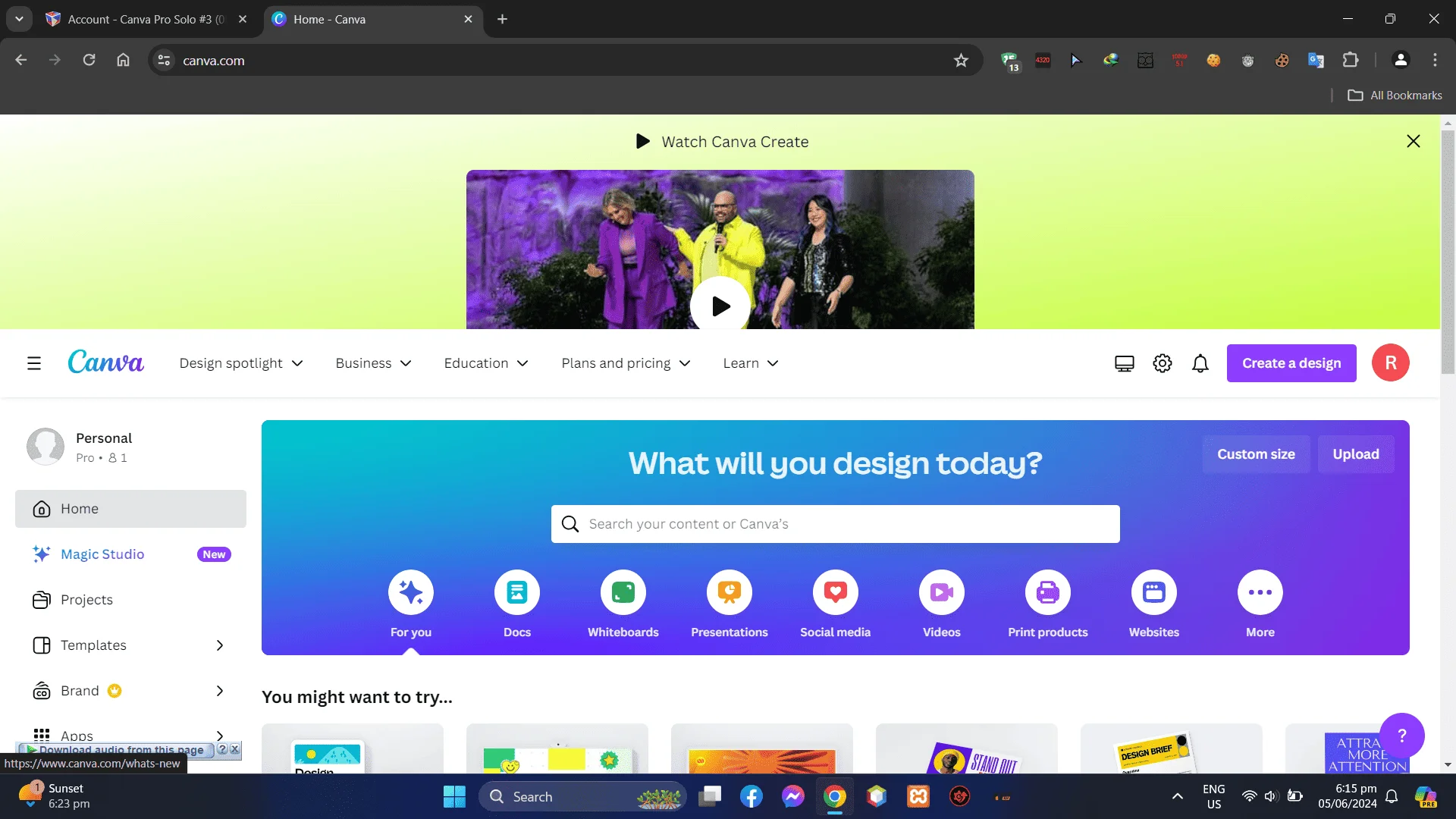The image size is (1456, 819).
Task: Play the Canva Create video
Action: pyautogui.click(x=720, y=306)
